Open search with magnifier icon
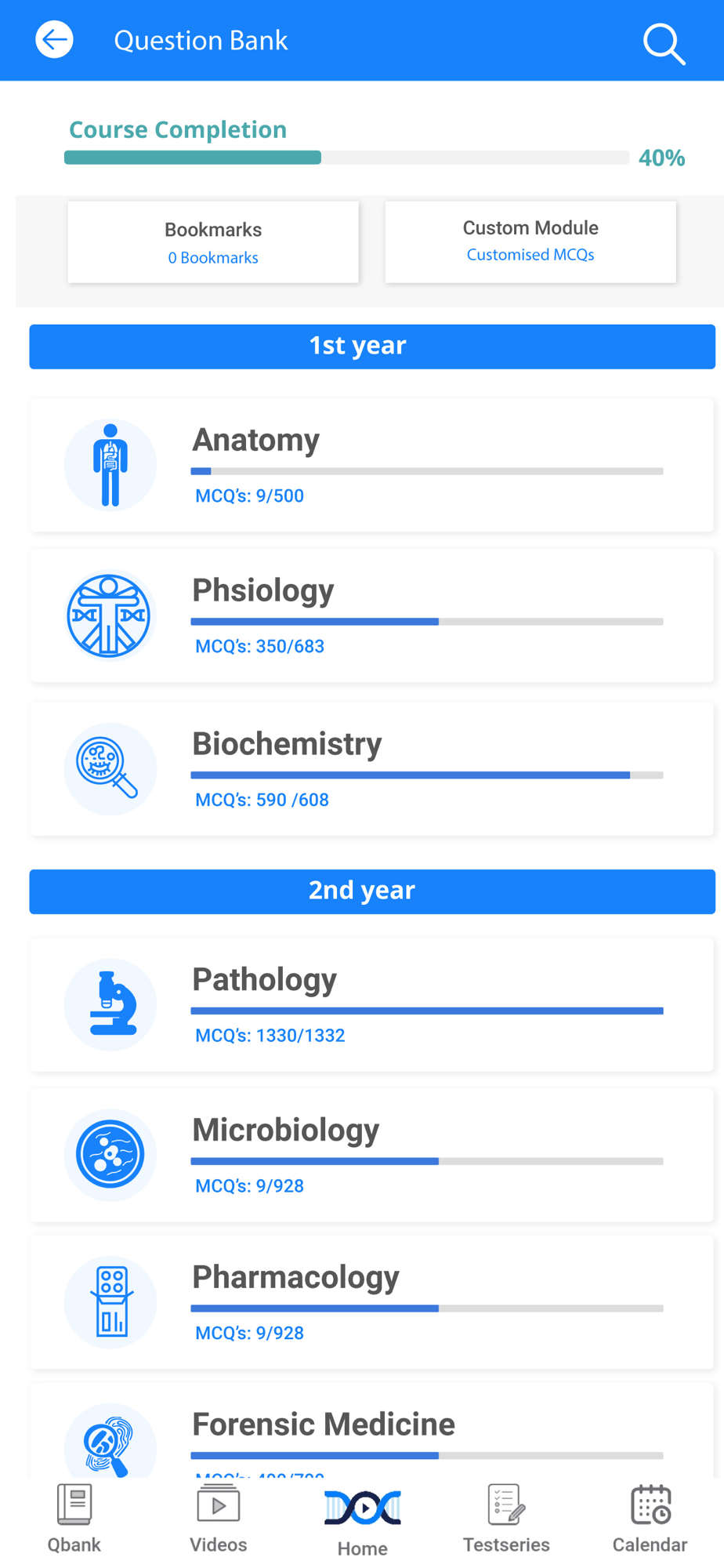The image size is (724, 1568). 664,43
